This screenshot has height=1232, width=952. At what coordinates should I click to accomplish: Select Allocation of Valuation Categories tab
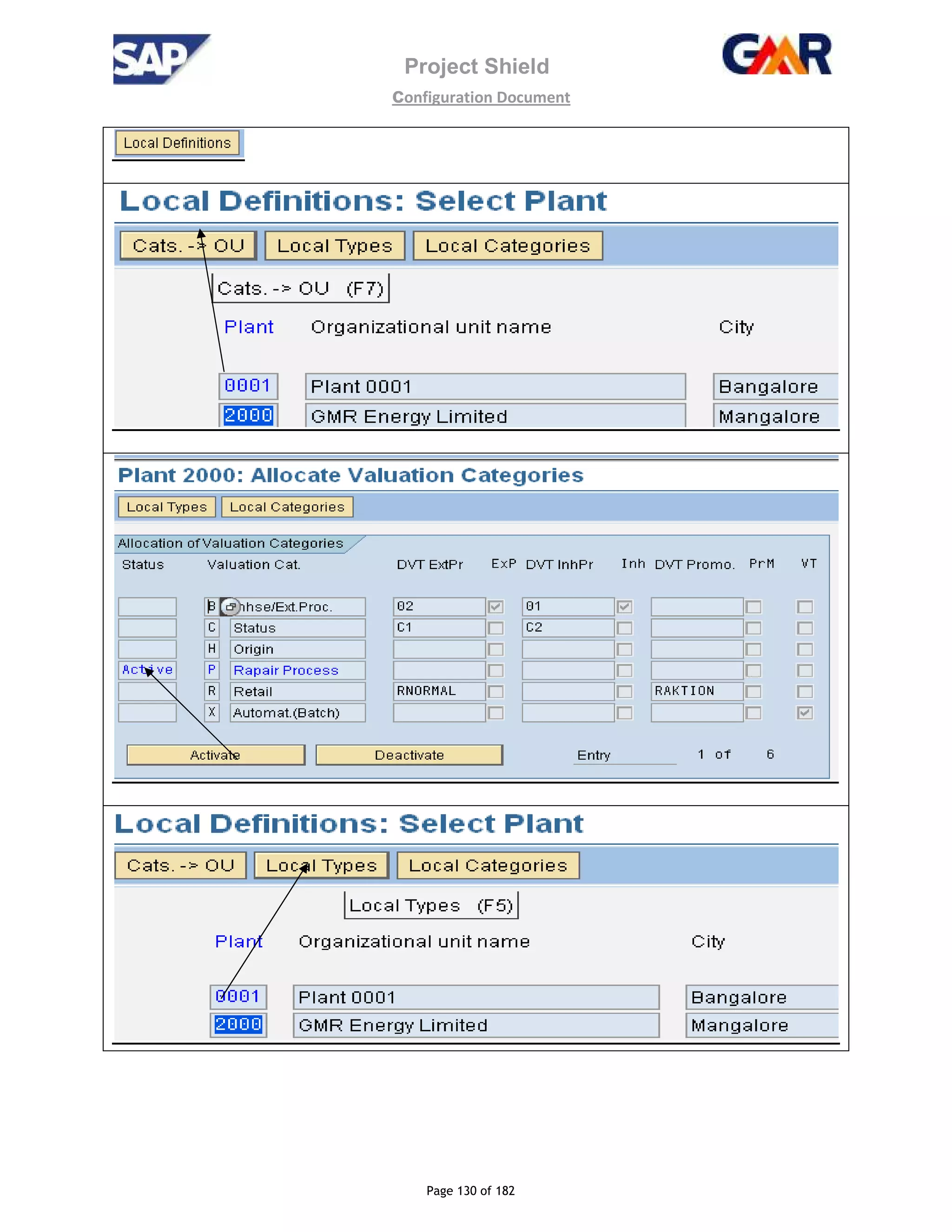point(231,543)
